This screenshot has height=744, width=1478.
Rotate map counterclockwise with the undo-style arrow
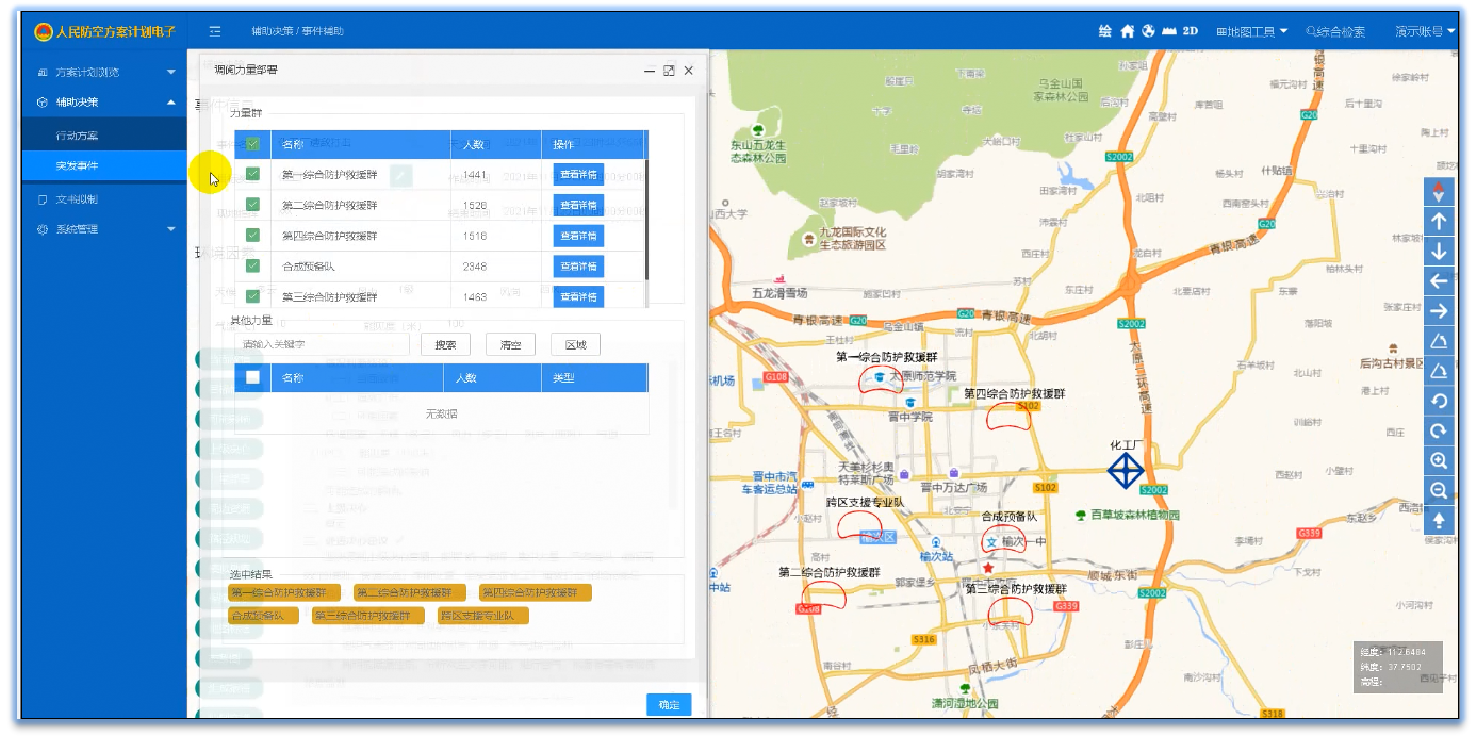[1439, 401]
